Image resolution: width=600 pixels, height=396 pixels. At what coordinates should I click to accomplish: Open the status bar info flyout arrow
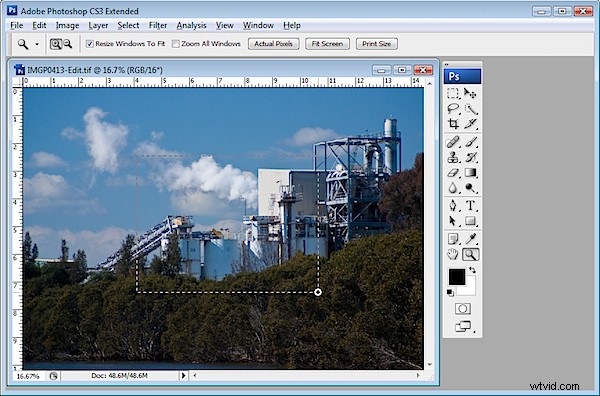point(183,376)
